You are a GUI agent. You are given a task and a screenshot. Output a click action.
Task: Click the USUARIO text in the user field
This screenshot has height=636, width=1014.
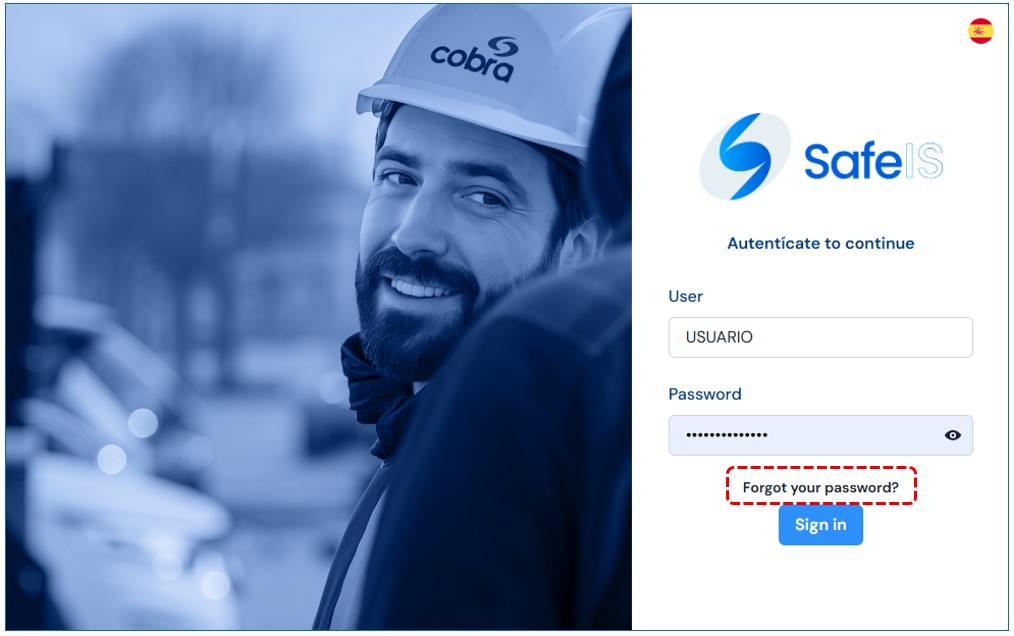(719, 337)
